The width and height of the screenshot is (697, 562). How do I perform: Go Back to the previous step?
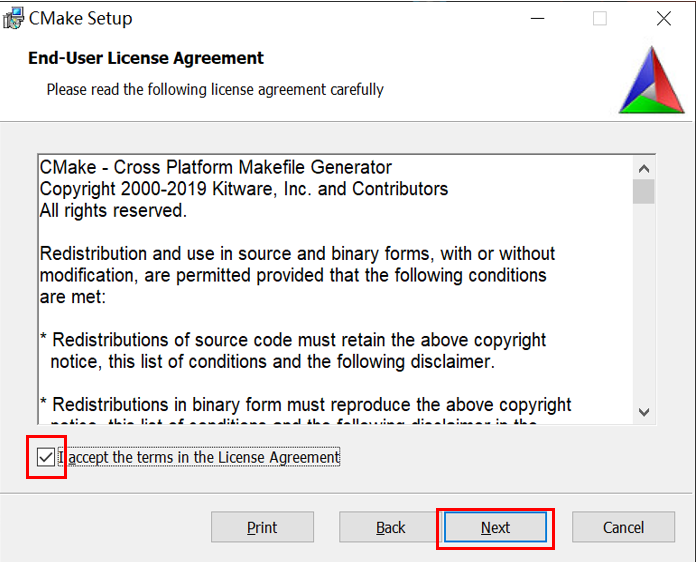pyautogui.click(x=390, y=527)
